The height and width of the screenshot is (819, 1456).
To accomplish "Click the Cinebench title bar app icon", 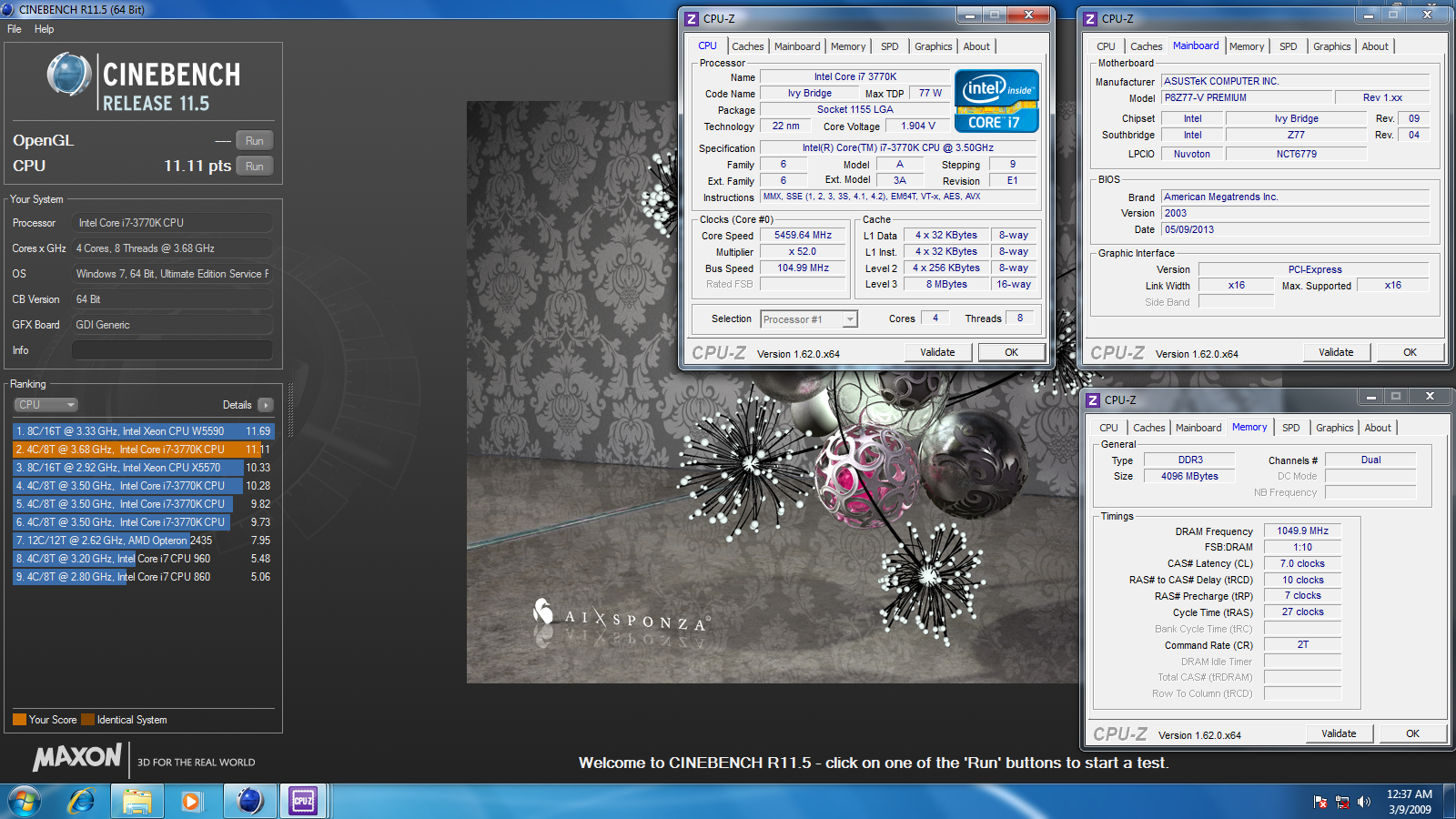I will click(8, 9).
